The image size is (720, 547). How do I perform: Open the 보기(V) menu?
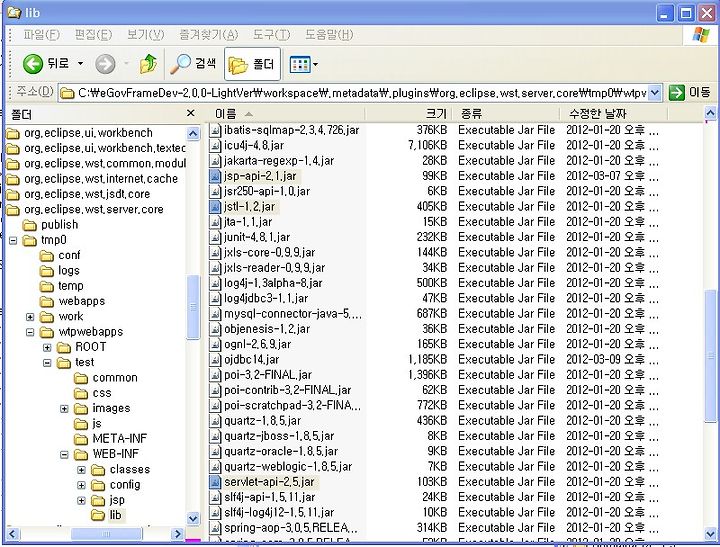146,34
